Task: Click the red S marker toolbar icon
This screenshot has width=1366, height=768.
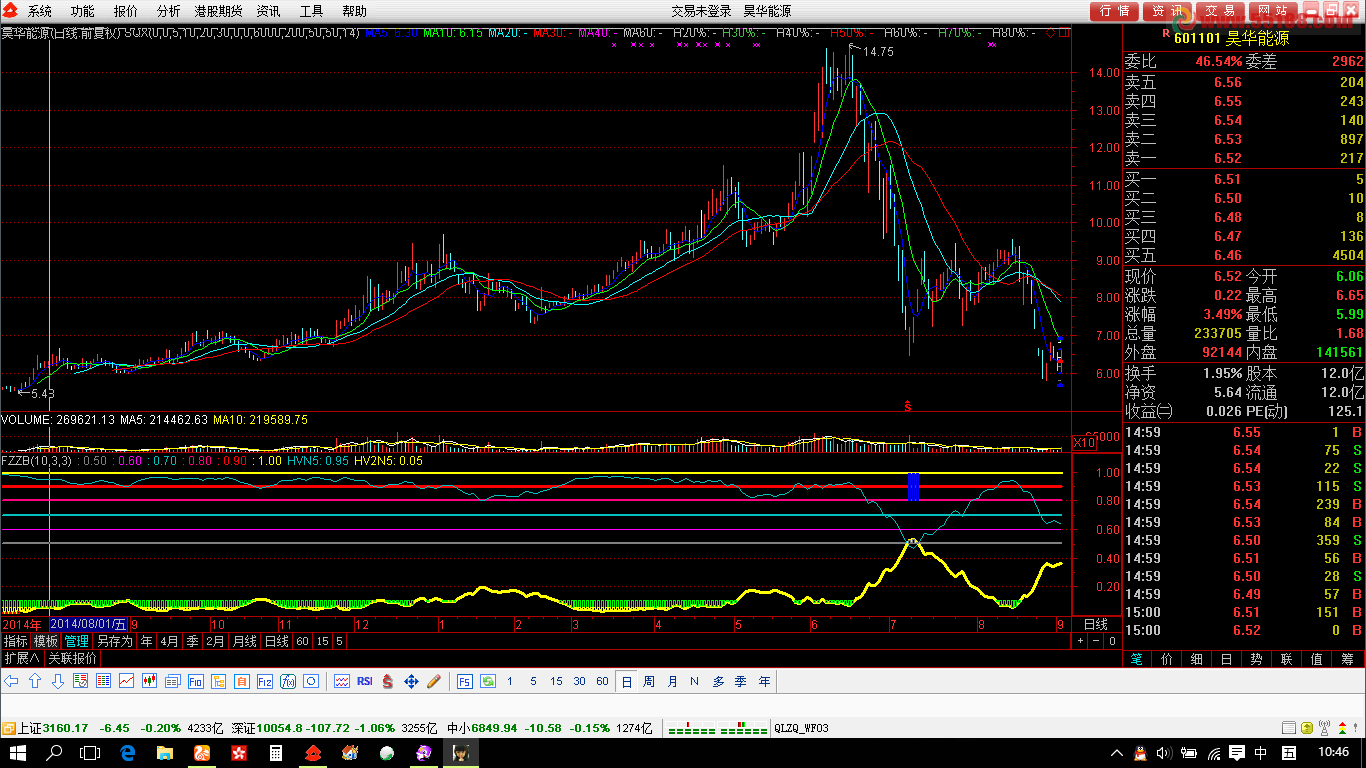Action: pos(387,681)
